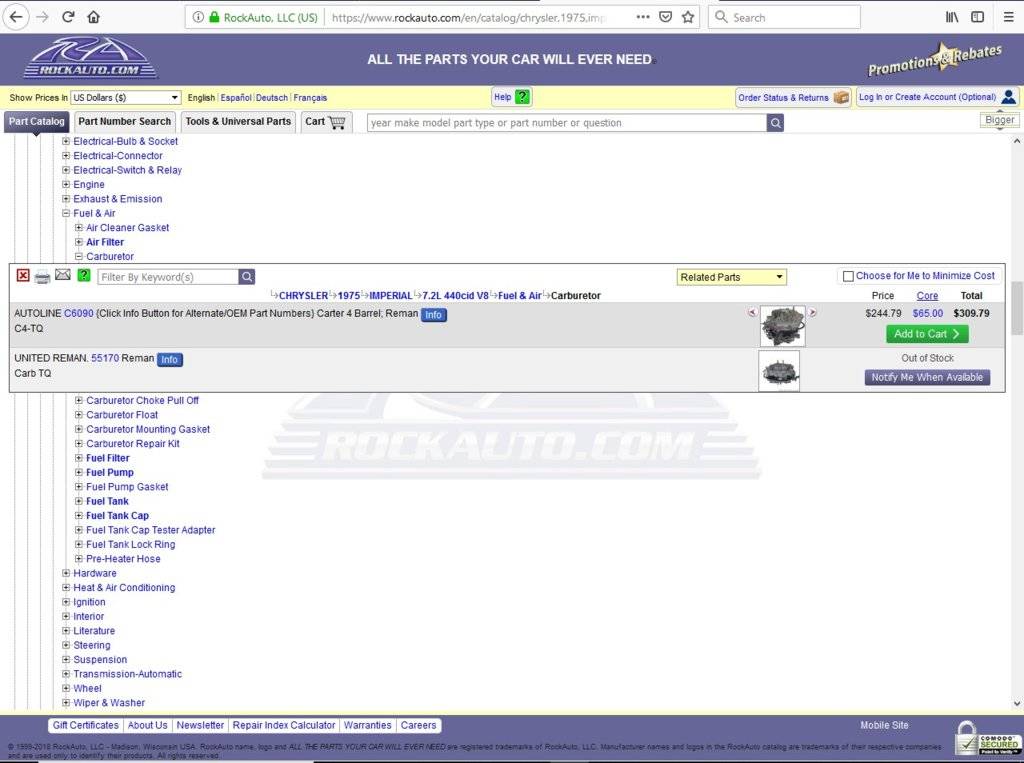Click the red X close icon in parts listing

coord(23,276)
